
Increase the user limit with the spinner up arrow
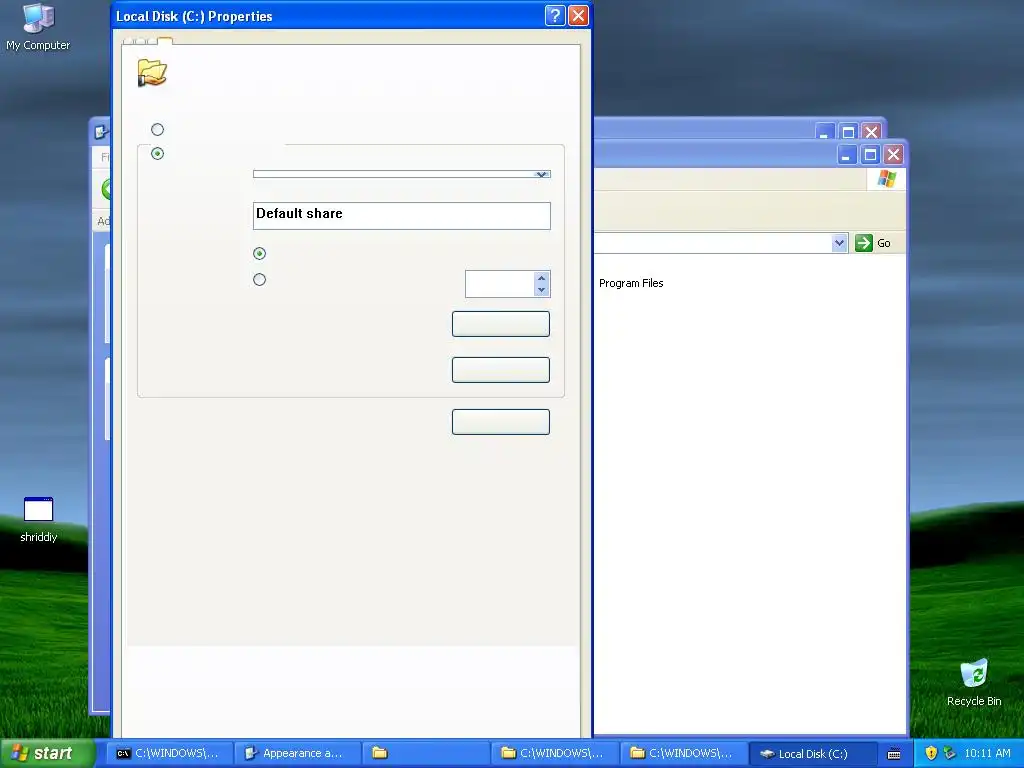pyautogui.click(x=541, y=278)
